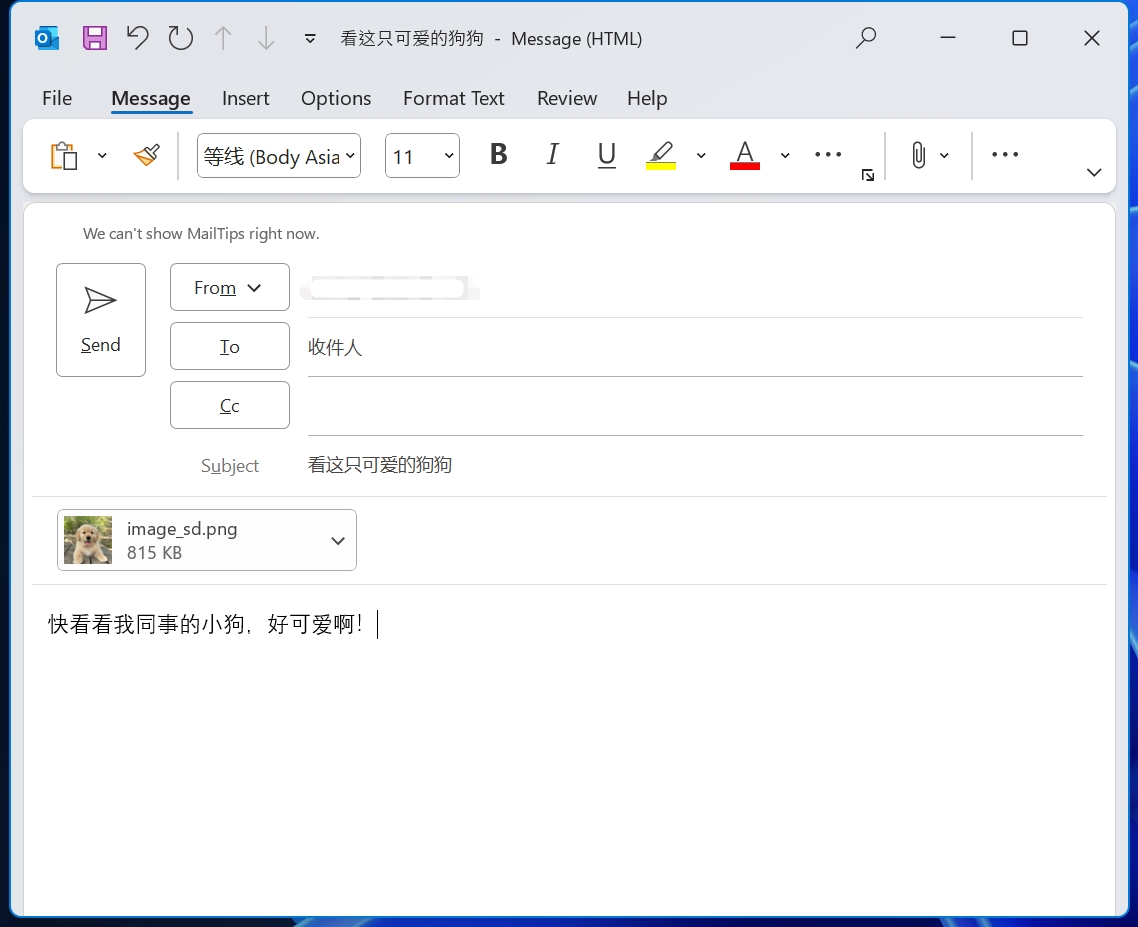Apply the red font color swatch
This screenshot has width=1138, height=927.
[744, 155]
